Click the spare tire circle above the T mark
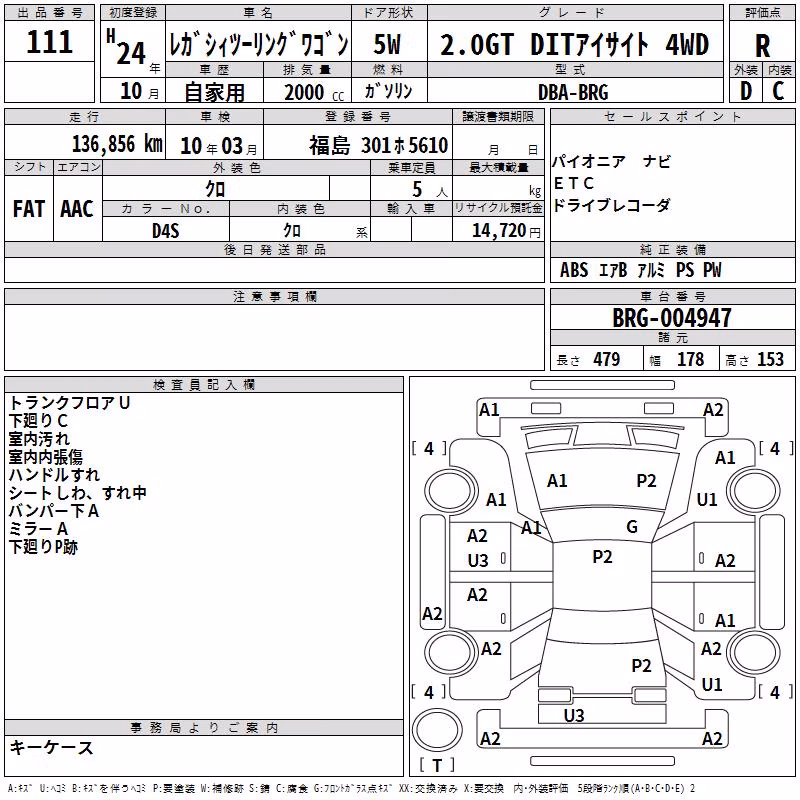The image size is (800, 800). pos(437,730)
